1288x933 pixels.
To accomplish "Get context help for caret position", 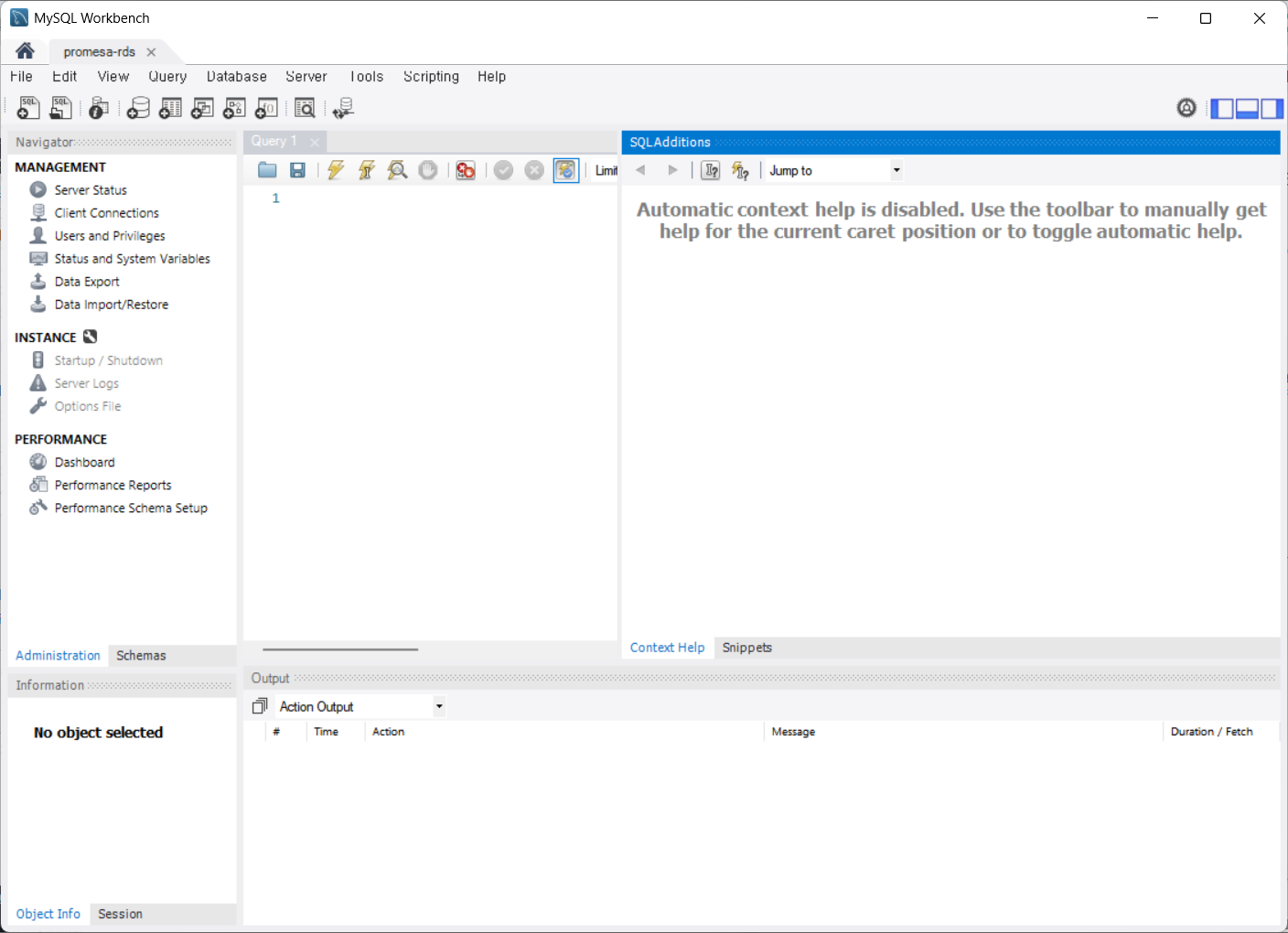I will pyautogui.click(x=711, y=170).
